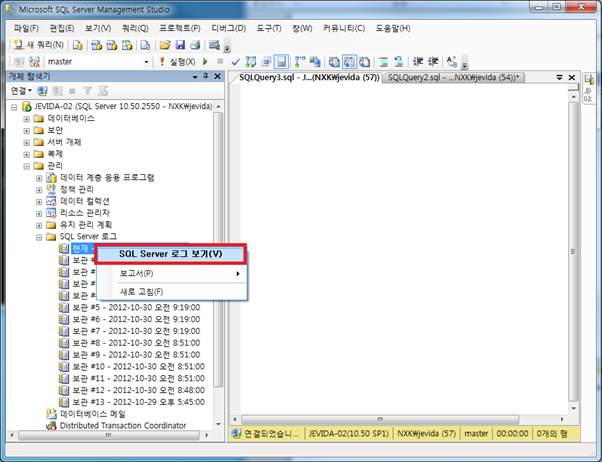
Task: Open the 보기(V) menu
Action: click(x=98, y=28)
